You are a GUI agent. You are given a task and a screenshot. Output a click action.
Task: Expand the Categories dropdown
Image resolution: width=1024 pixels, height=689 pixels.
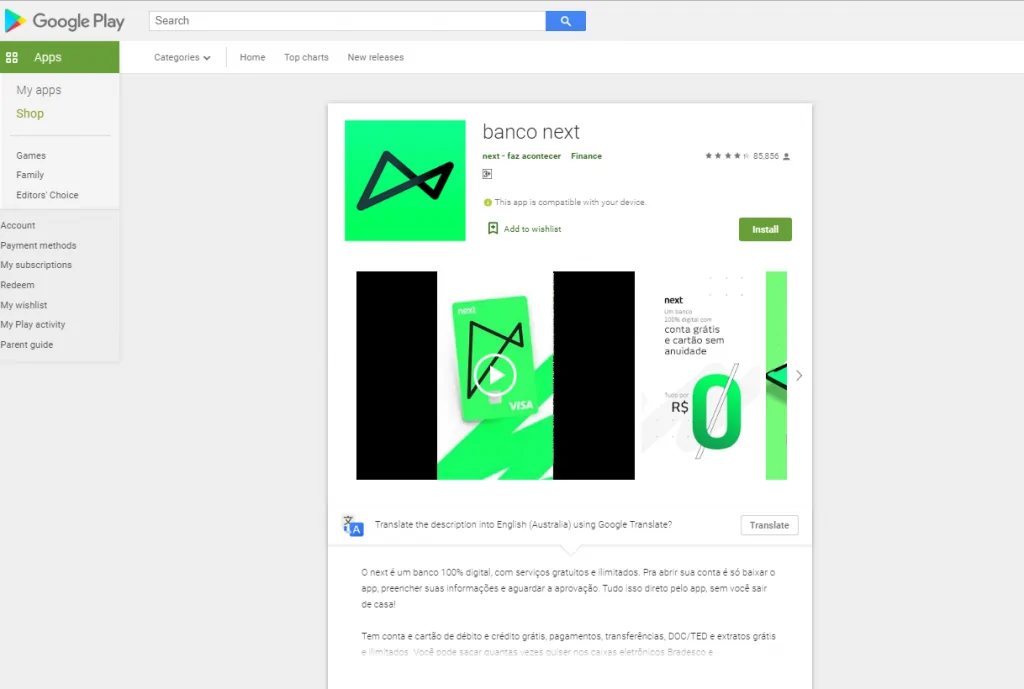tap(182, 57)
